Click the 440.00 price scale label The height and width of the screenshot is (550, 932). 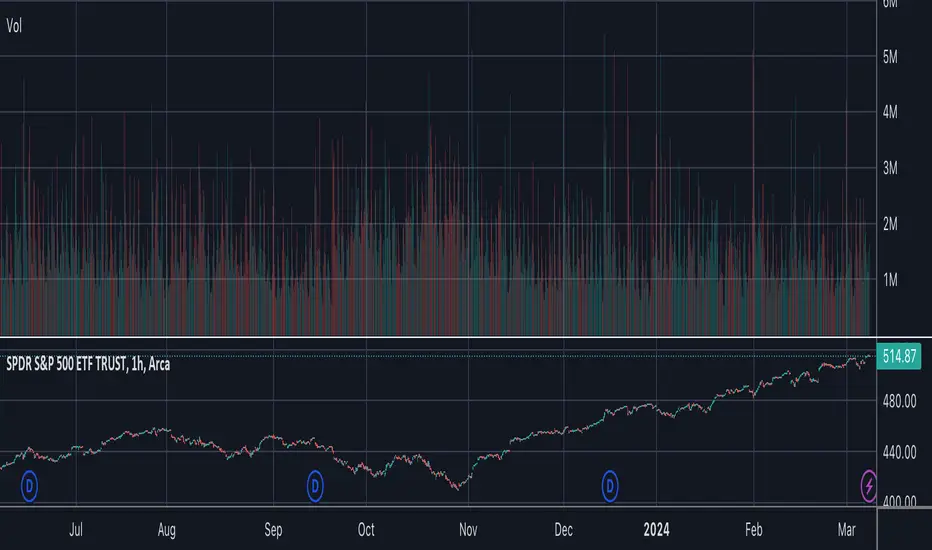pyautogui.click(x=899, y=452)
